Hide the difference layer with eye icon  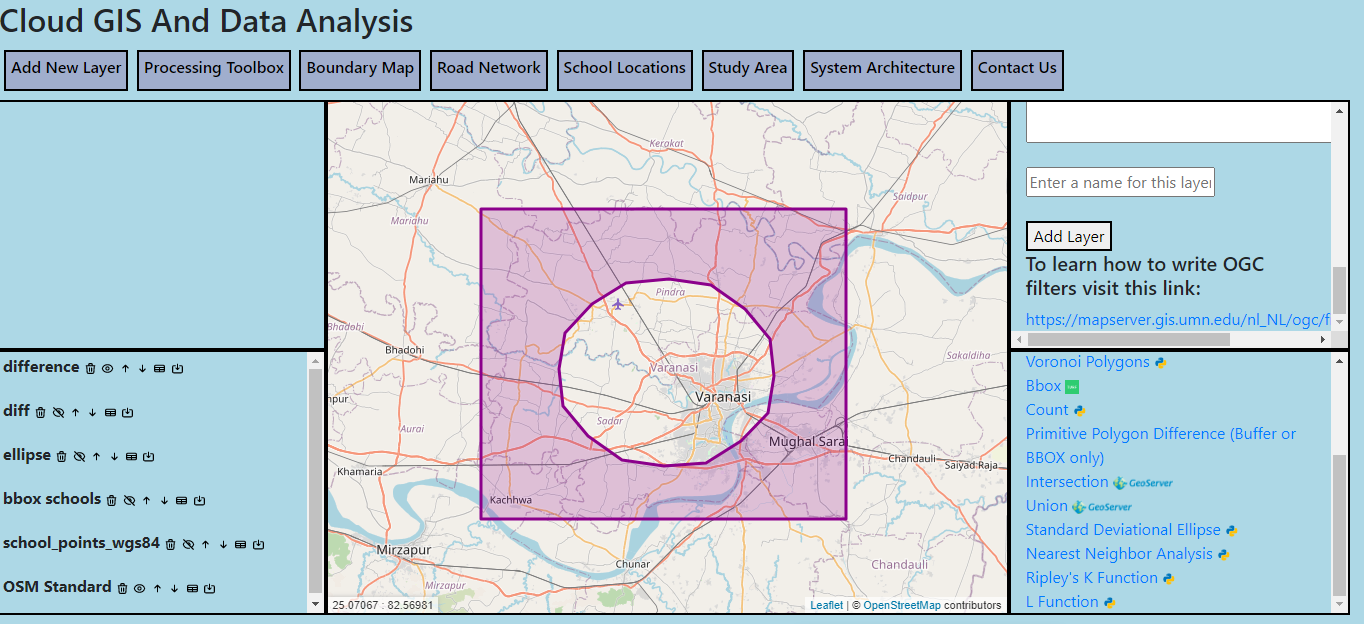[x=107, y=369]
